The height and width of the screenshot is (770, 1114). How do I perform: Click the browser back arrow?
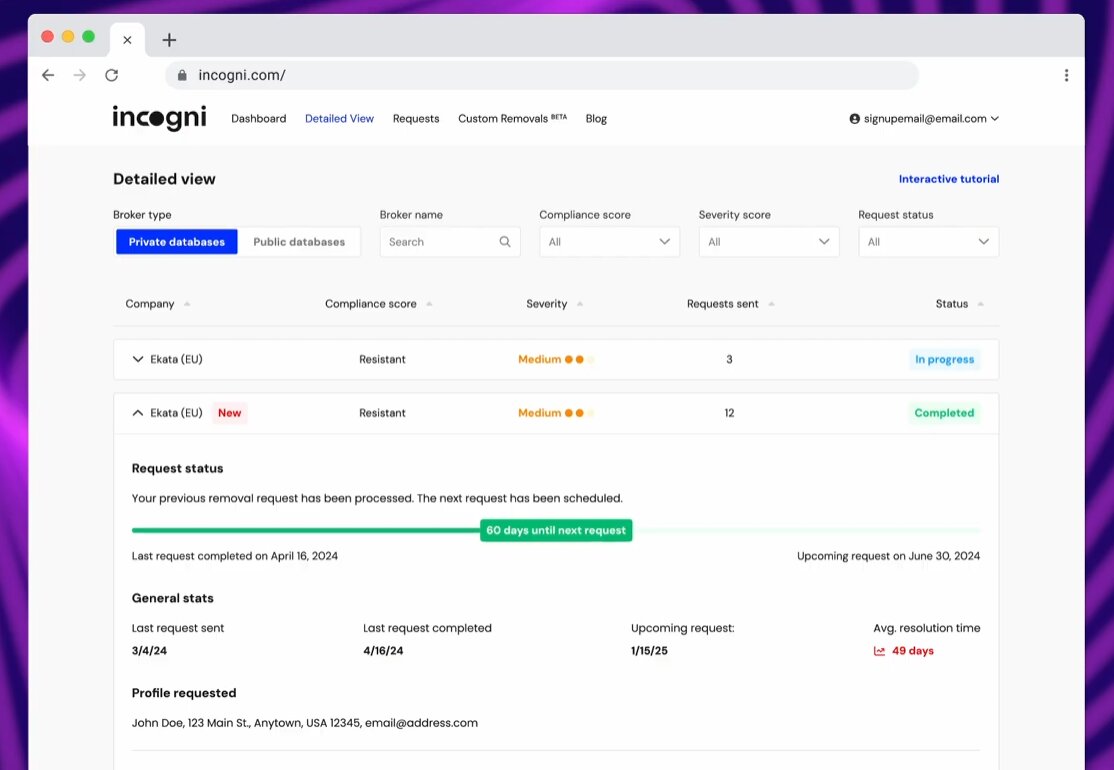(x=48, y=75)
